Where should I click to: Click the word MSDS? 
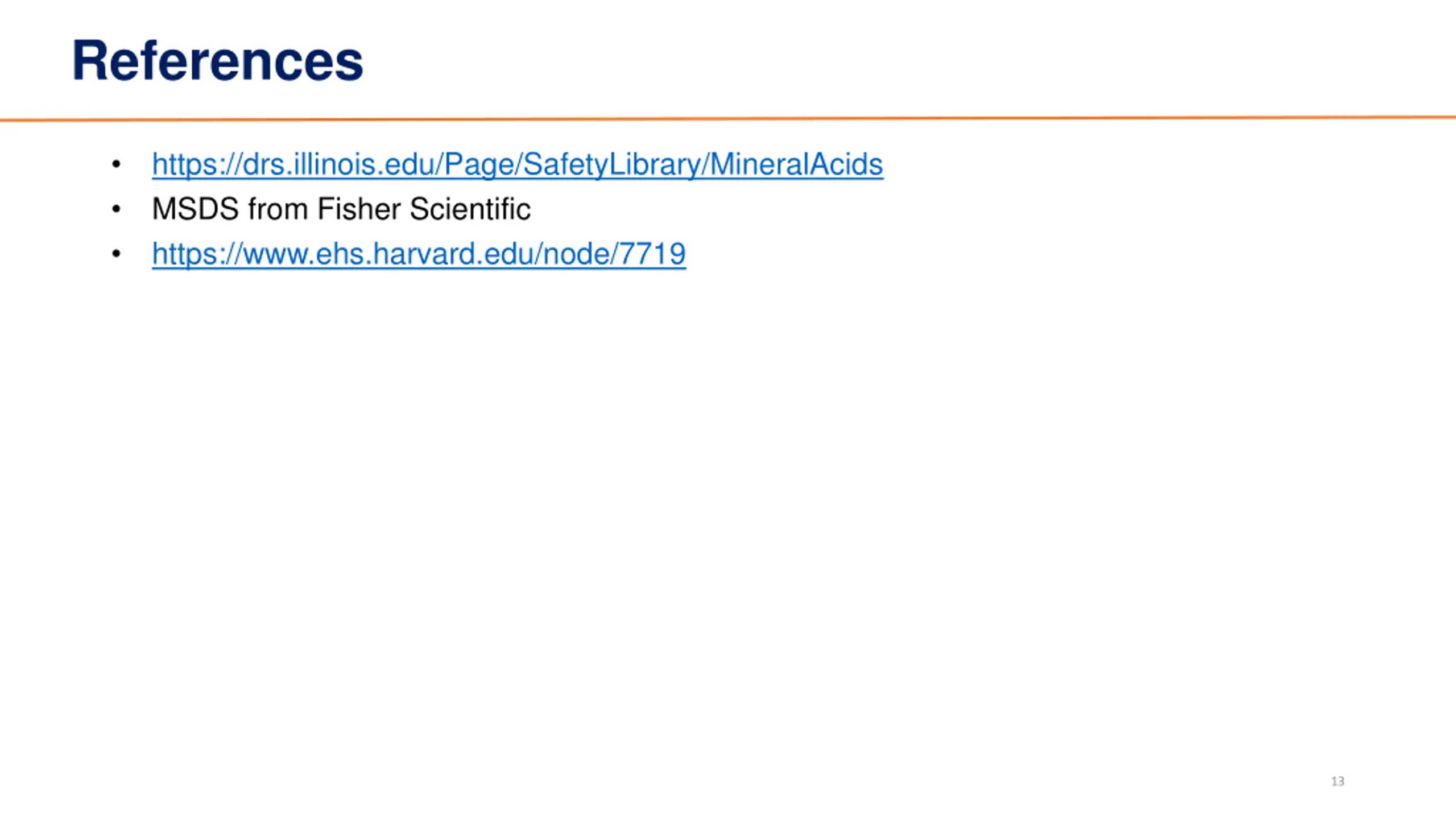click(195, 209)
